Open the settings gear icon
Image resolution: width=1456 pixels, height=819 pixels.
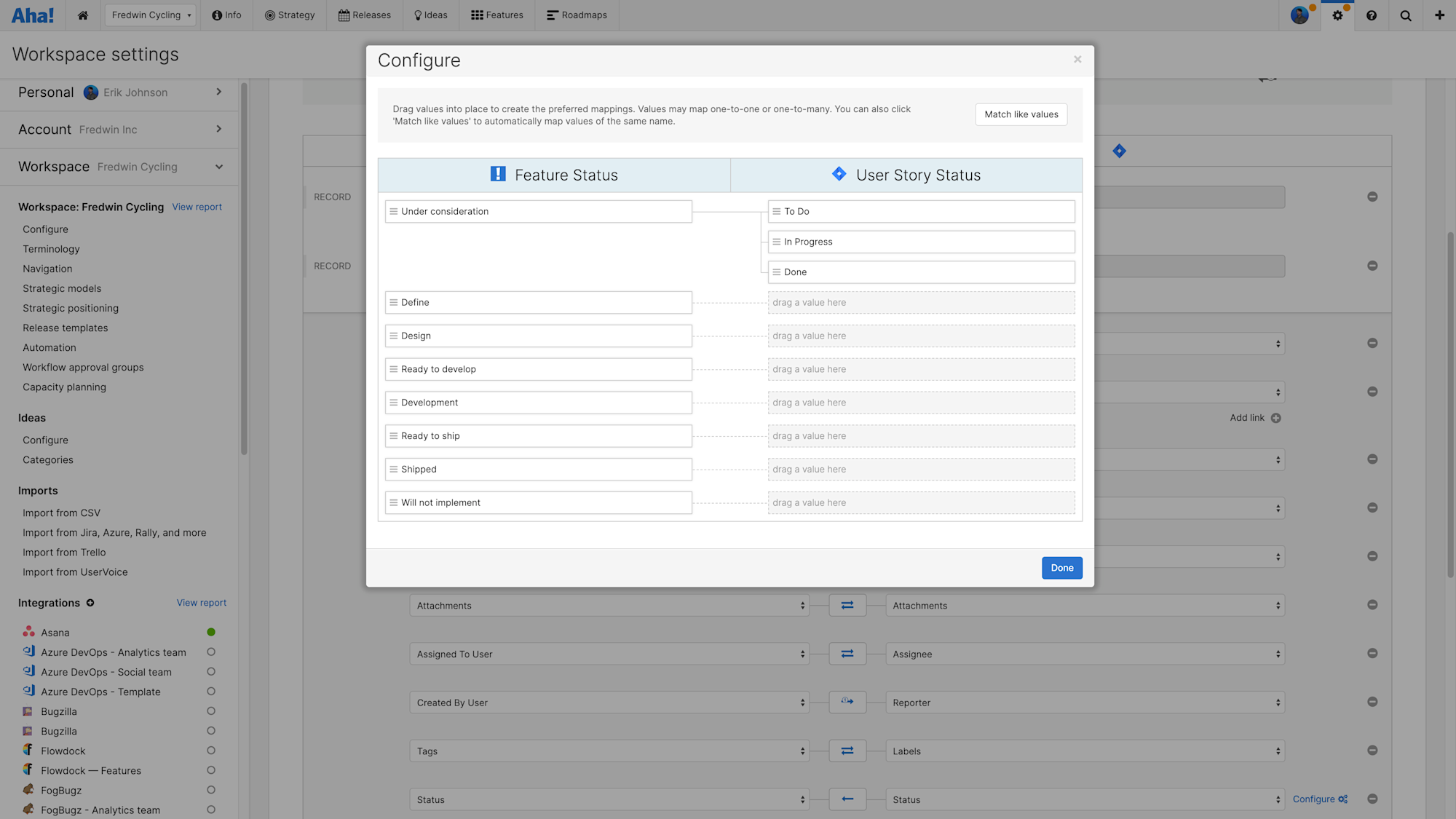pyautogui.click(x=1337, y=15)
